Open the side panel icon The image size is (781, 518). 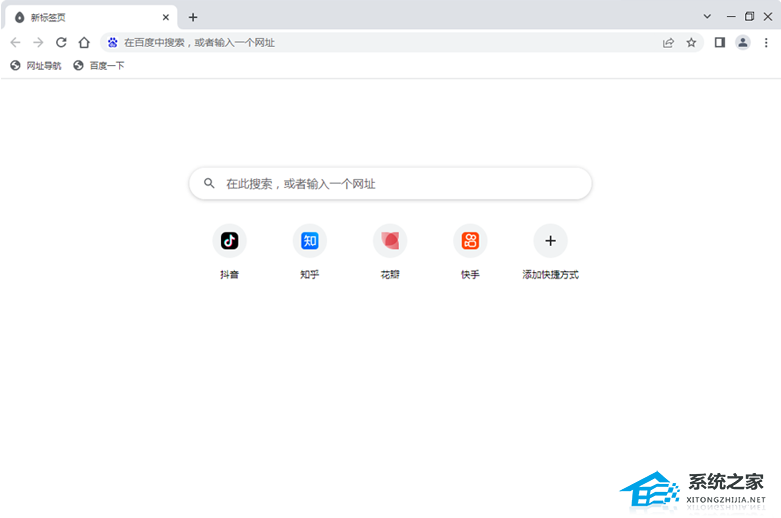[x=719, y=42]
